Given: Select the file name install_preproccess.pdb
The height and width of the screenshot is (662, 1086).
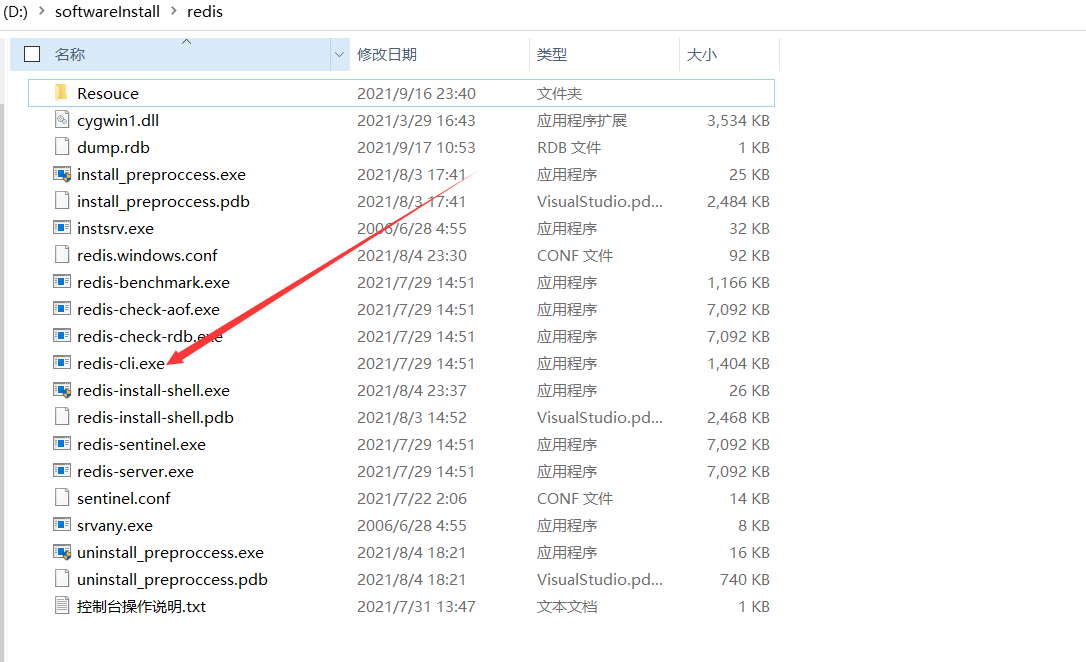Looking at the screenshot, I should (163, 202).
